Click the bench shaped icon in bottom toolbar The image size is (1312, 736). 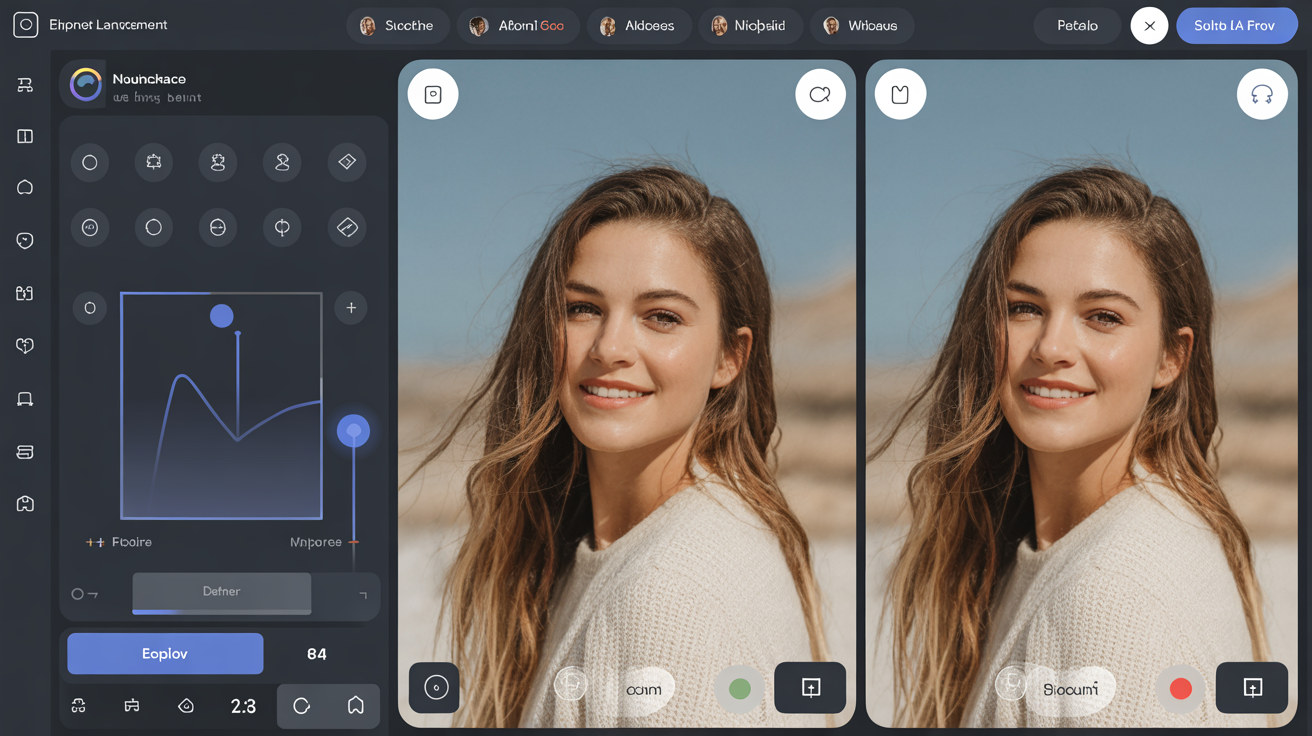[131, 706]
